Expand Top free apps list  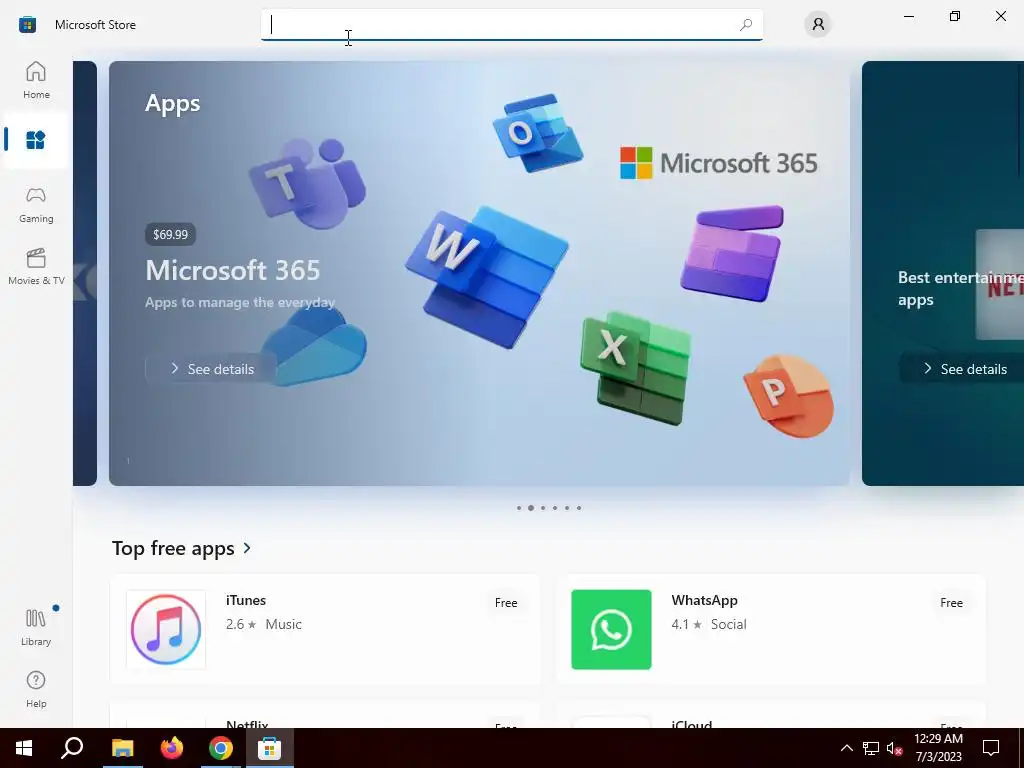click(248, 548)
